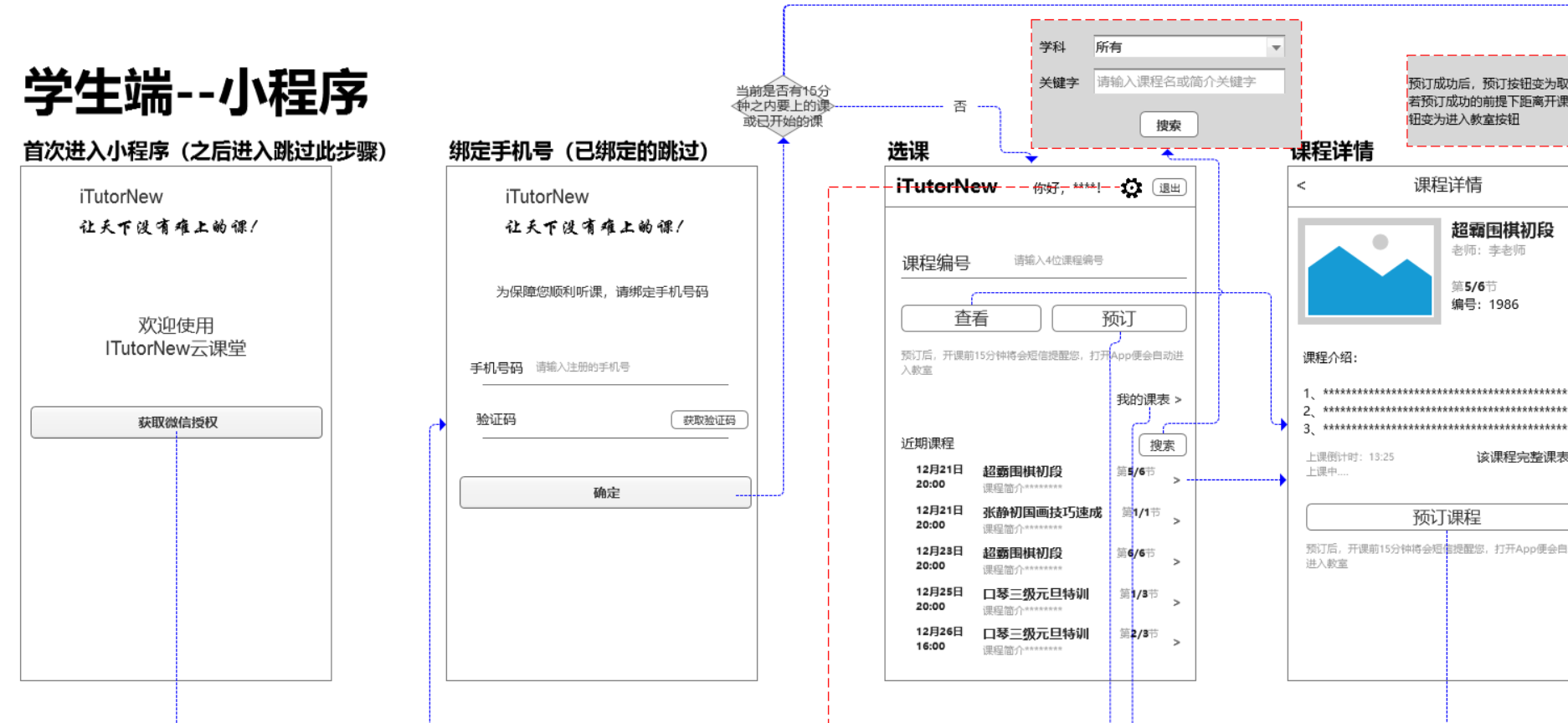This screenshot has width=1568, height=723.
Task: Click the 预订成功后 note box
Action: 1487,101
